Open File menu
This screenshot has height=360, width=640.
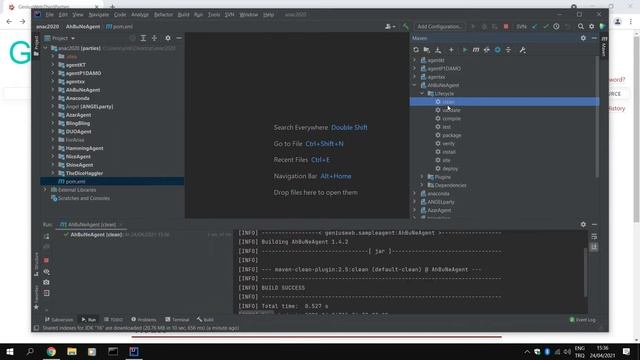tap(49, 15)
